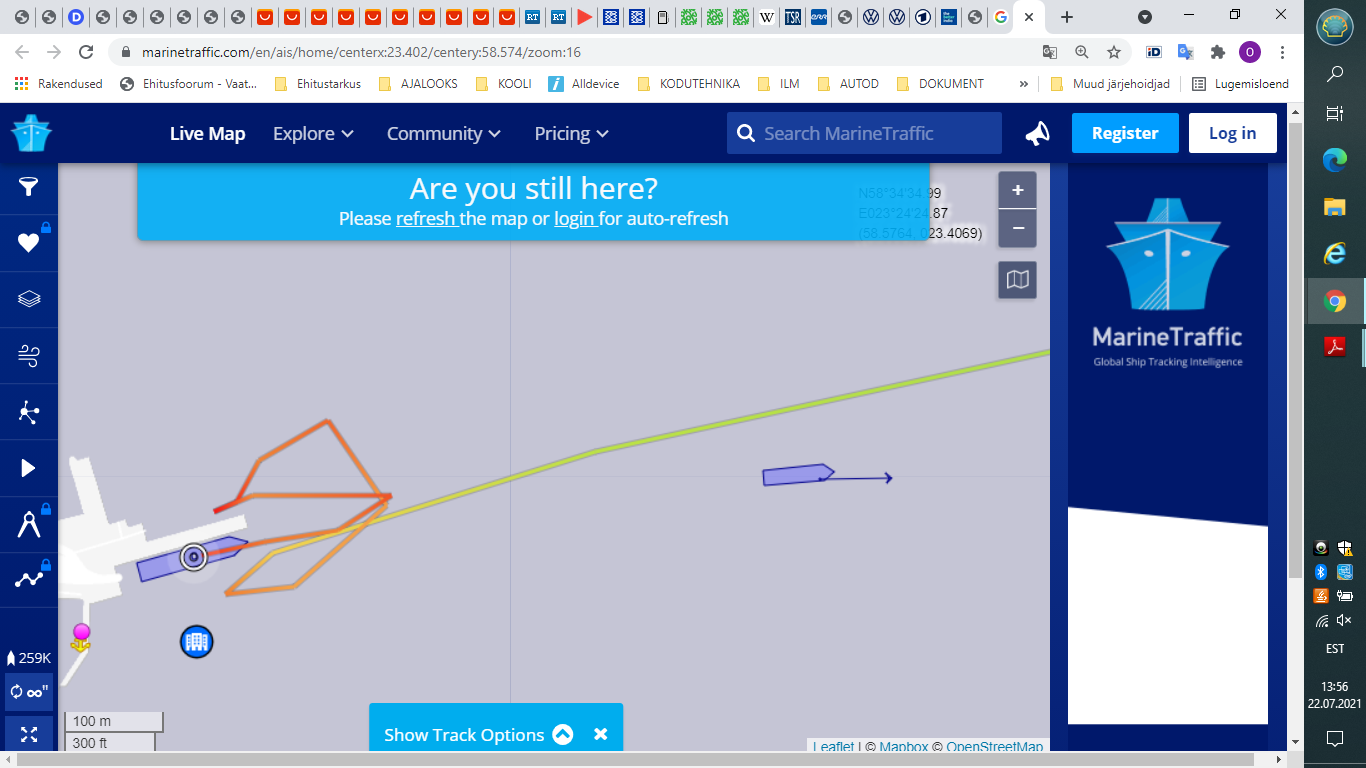Open the Community dropdown menu
The height and width of the screenshot is (768, 1366).
point(443,134)
